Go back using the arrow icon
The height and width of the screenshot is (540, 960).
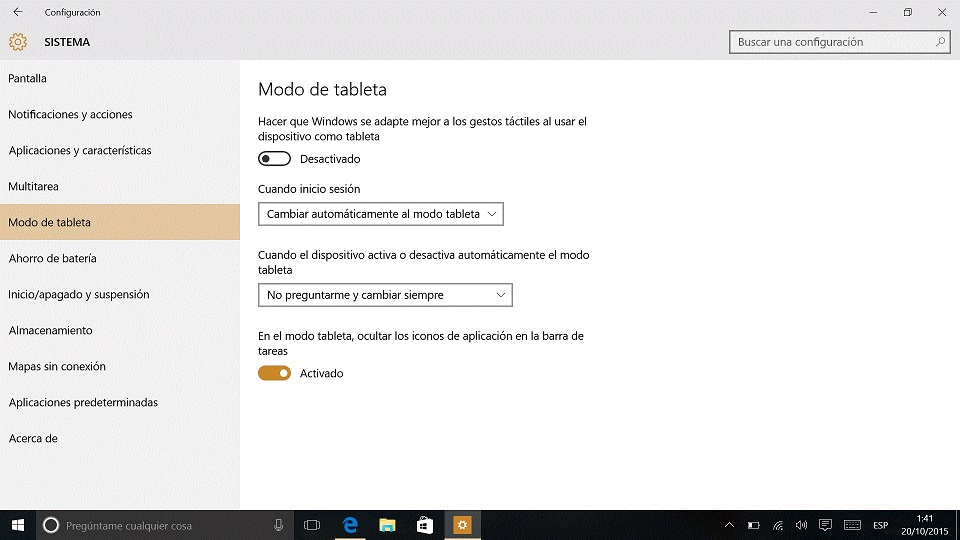pos(18,12)
